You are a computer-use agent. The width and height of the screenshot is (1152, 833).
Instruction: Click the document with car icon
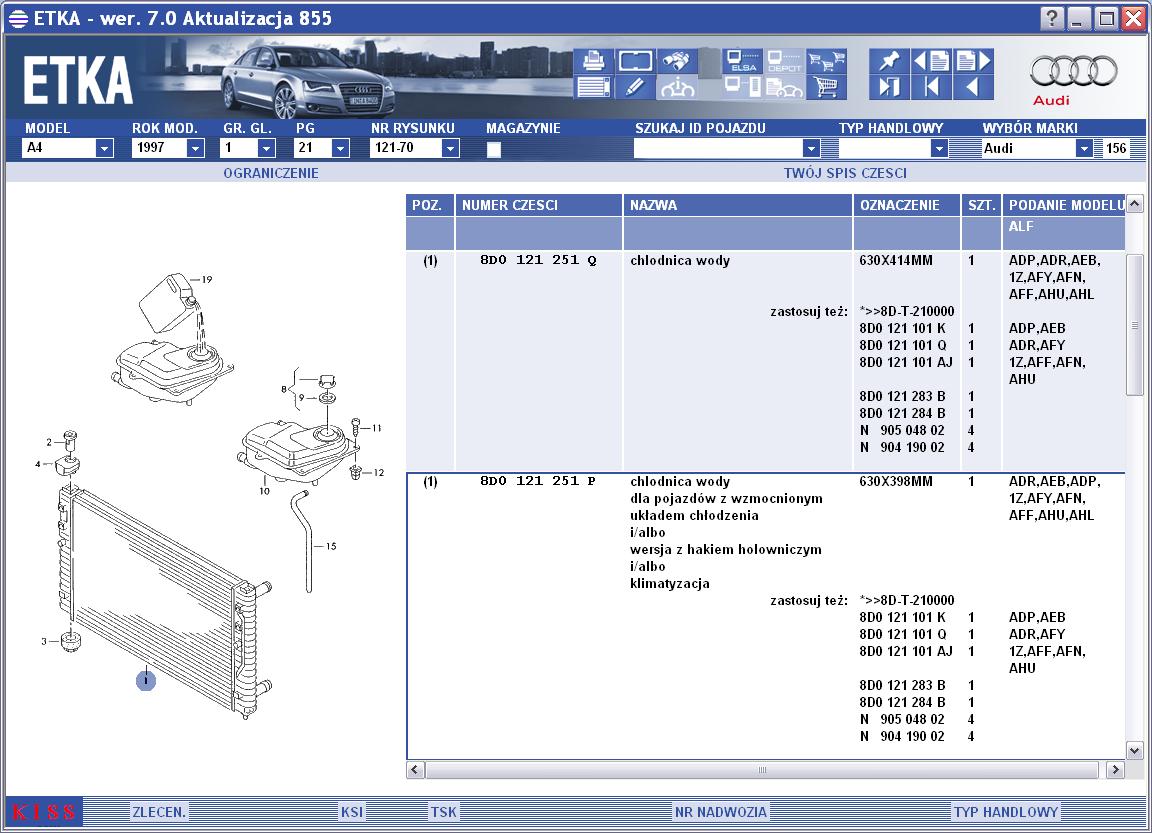(784, 87)
